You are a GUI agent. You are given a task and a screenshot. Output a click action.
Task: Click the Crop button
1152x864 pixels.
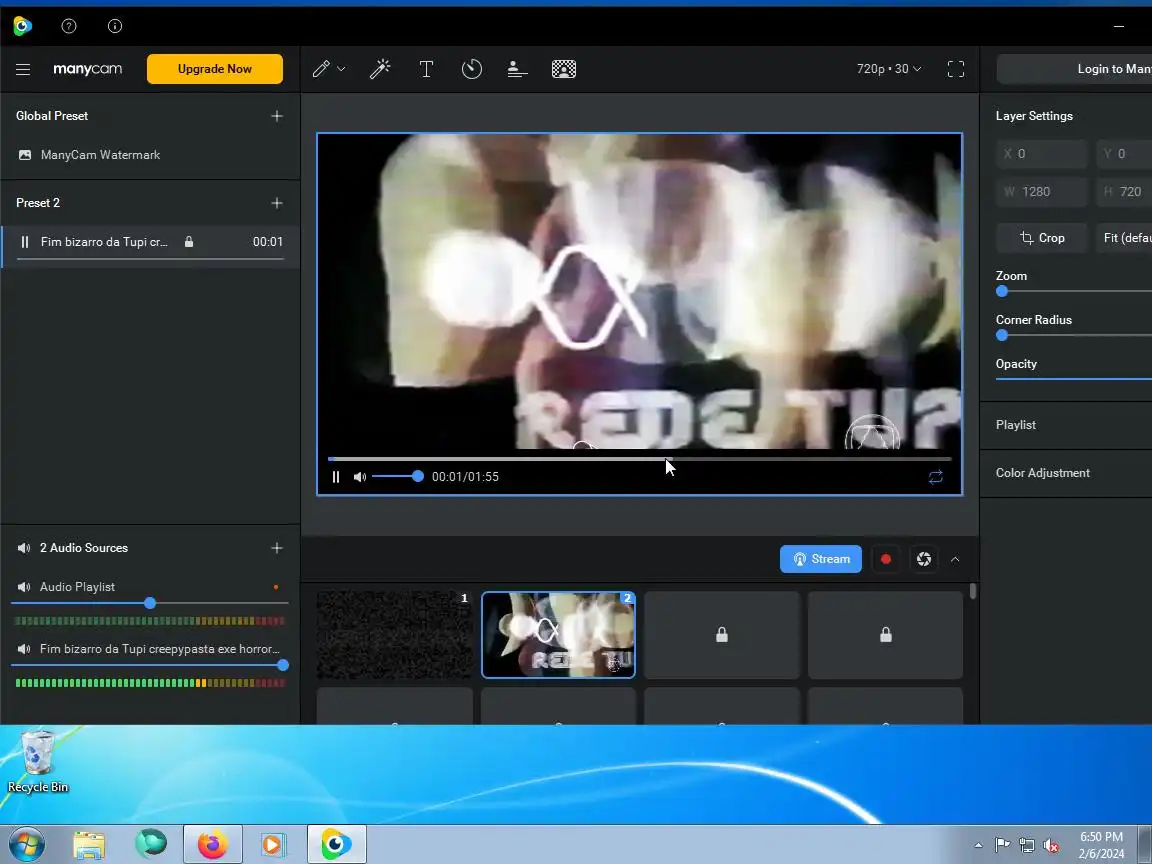[x=1042, y=238]
